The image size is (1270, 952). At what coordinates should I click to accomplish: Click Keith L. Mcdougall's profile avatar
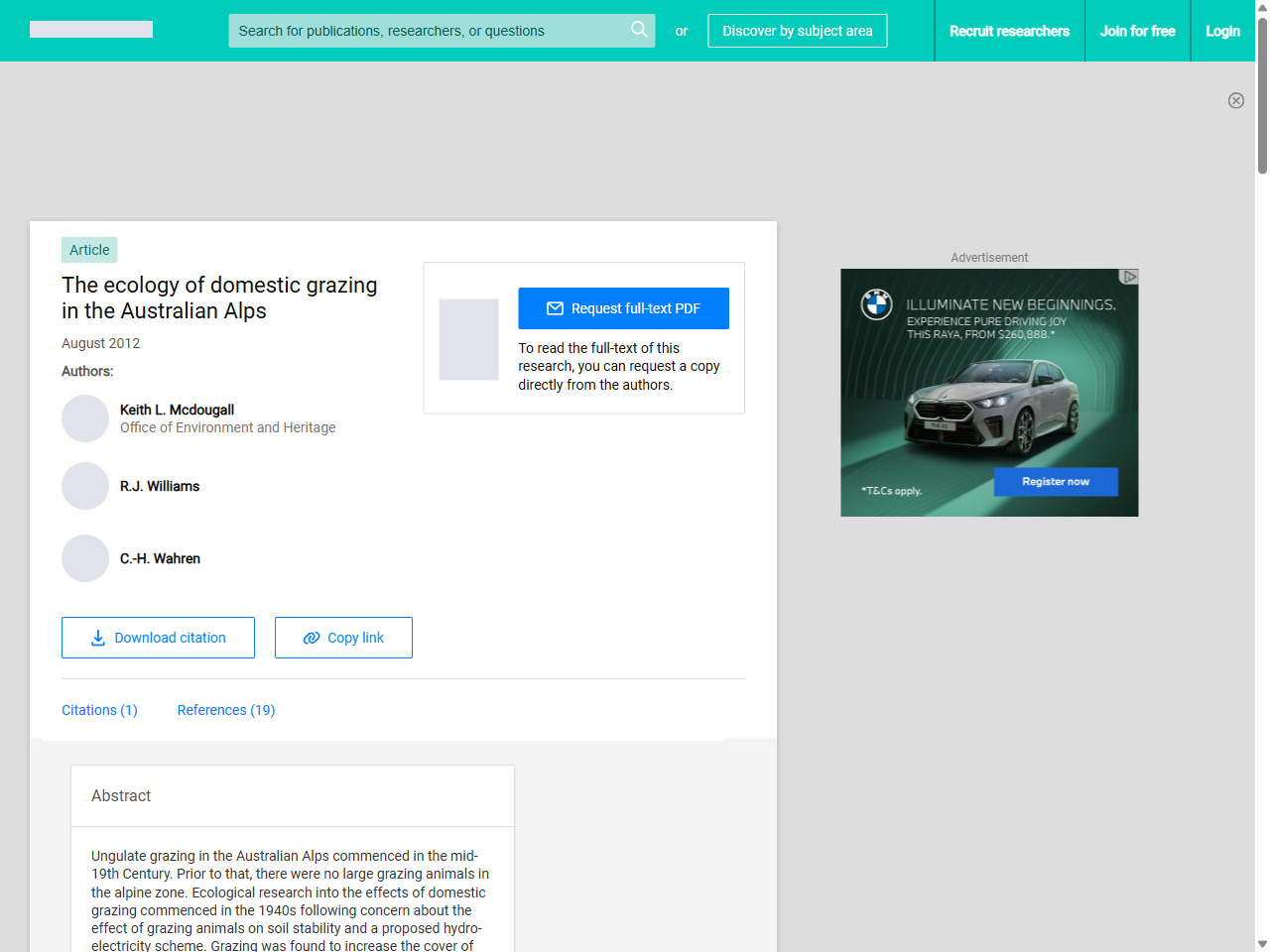pyautogui.click(x=85, y=418)
